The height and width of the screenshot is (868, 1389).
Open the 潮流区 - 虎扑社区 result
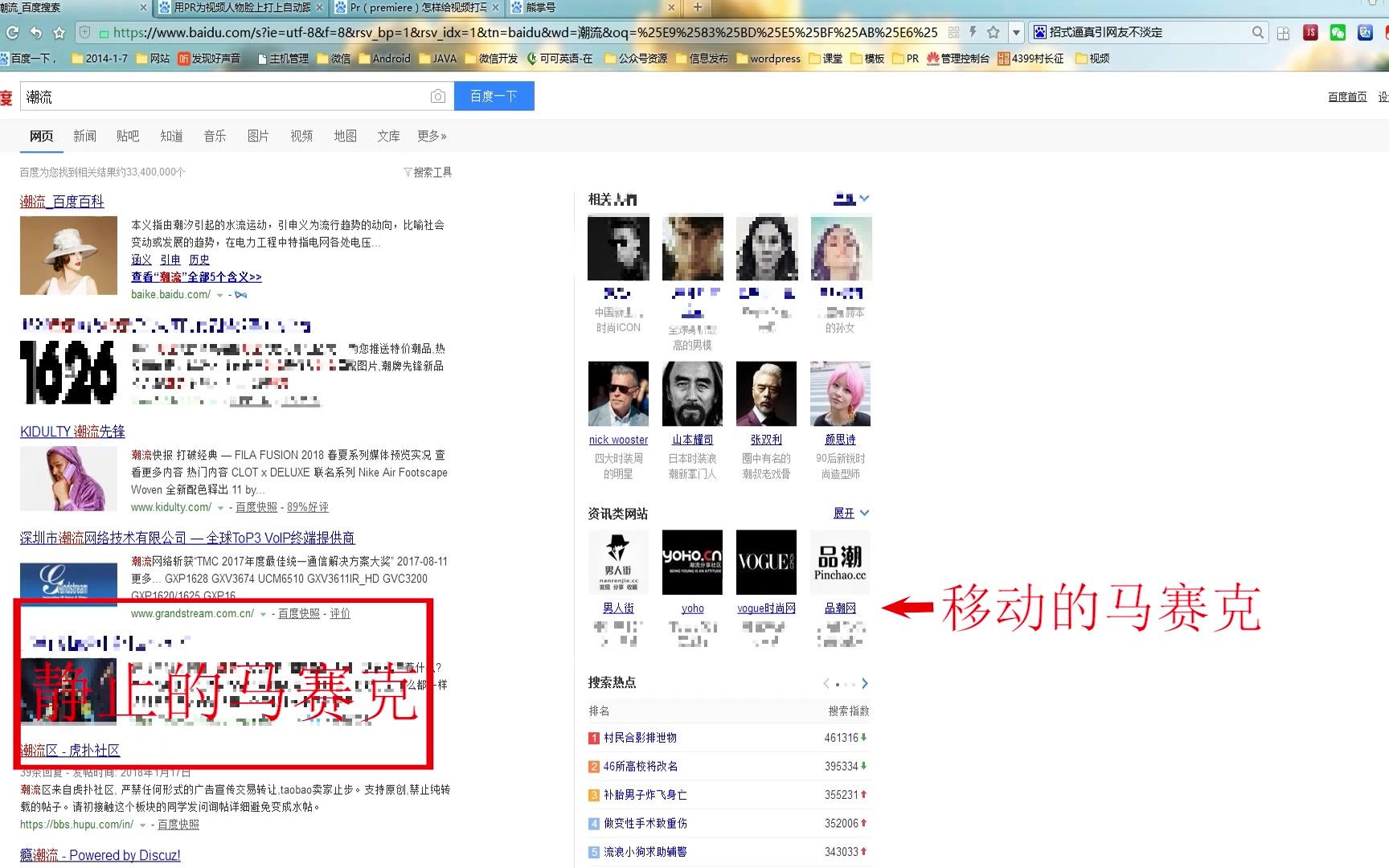[x=70, y=751]
